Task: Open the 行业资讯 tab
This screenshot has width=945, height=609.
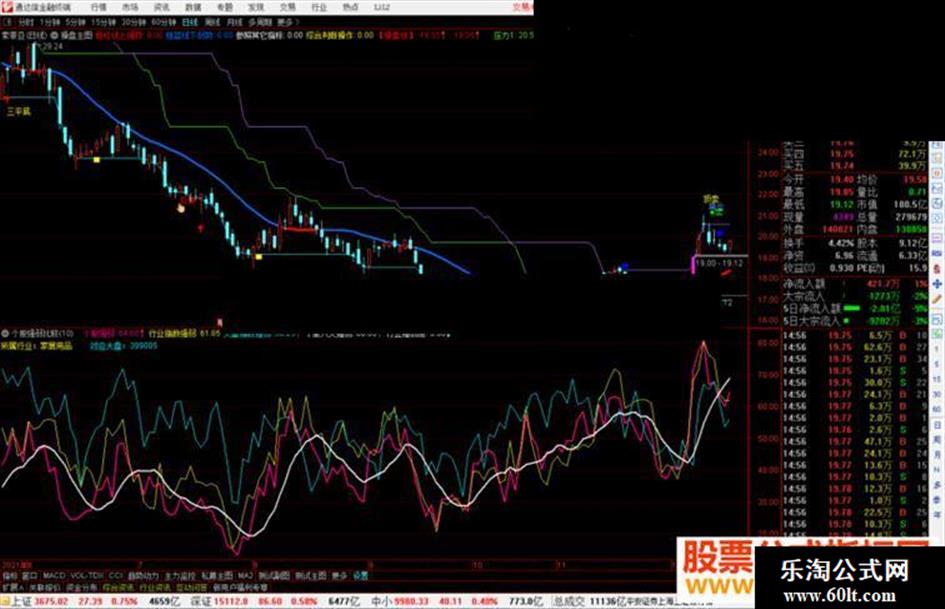Action: click(155, 587)
